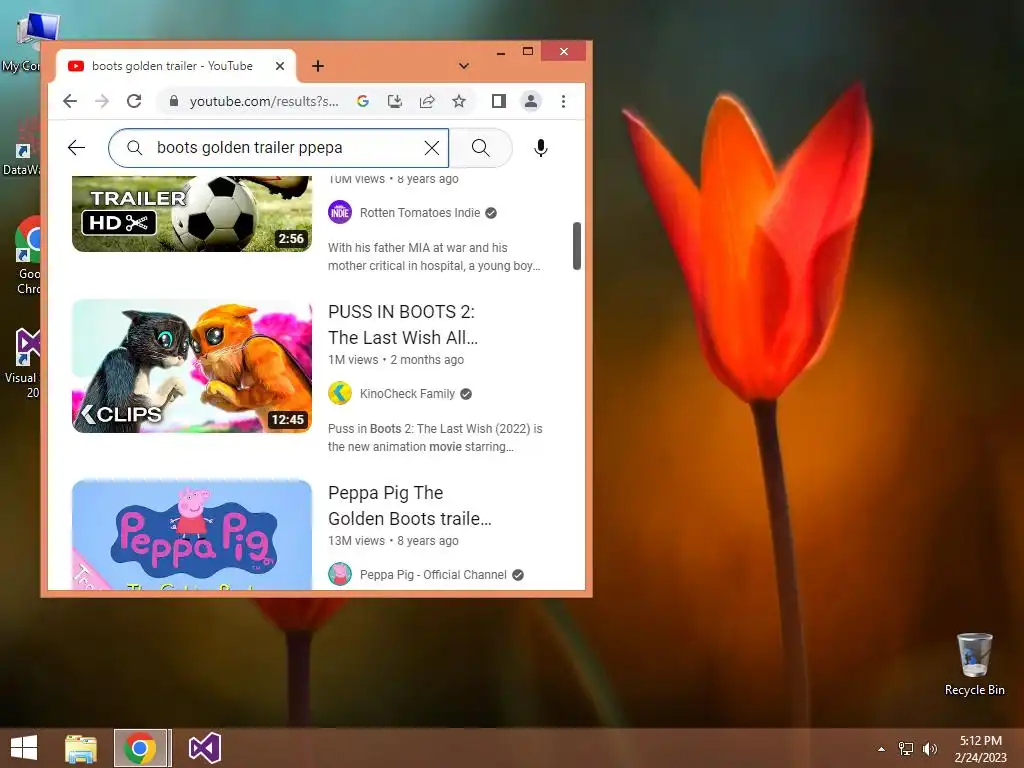Reload the YouTube page
The image size is (1024, 768).
coord(134,101)
